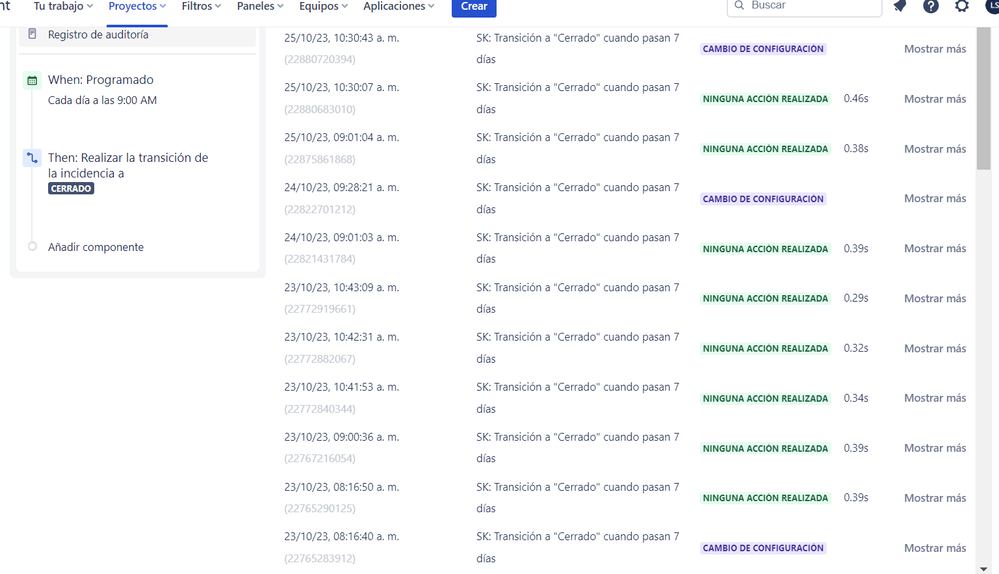Open Registro de auditoría item

(137, 34)
